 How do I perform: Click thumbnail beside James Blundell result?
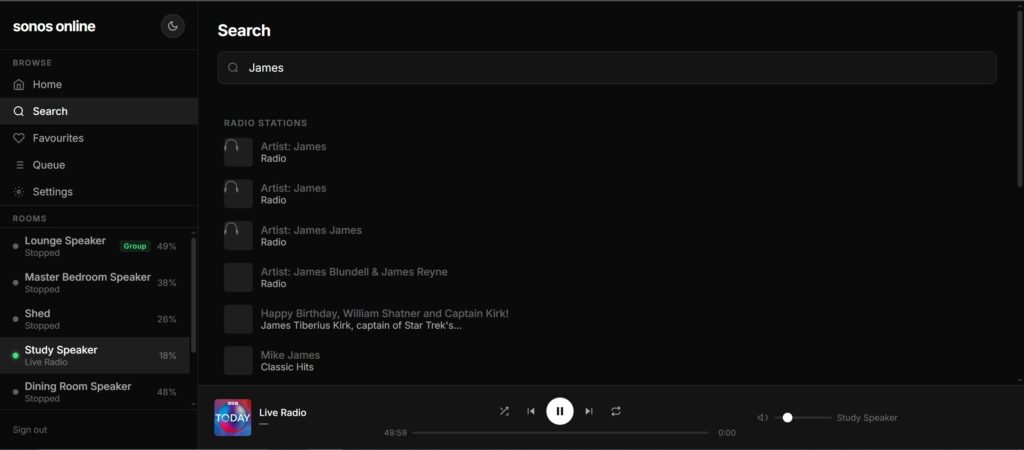[x=238, y=278]
